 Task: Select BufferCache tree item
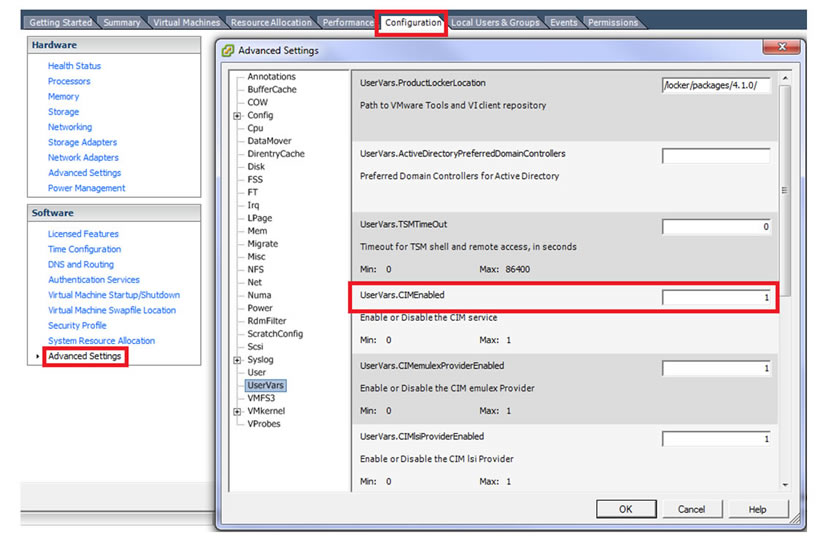pos(272,90)
